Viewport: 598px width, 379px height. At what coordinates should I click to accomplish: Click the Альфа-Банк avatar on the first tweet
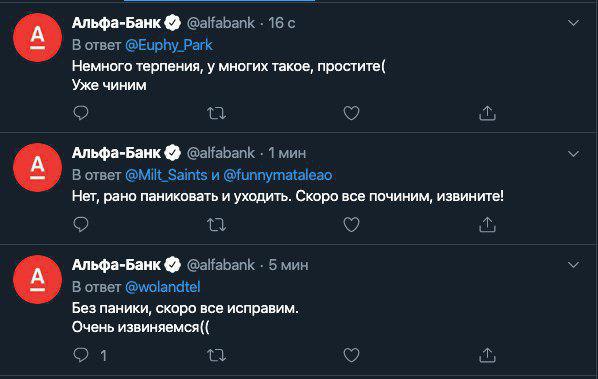tap(37, 37)
